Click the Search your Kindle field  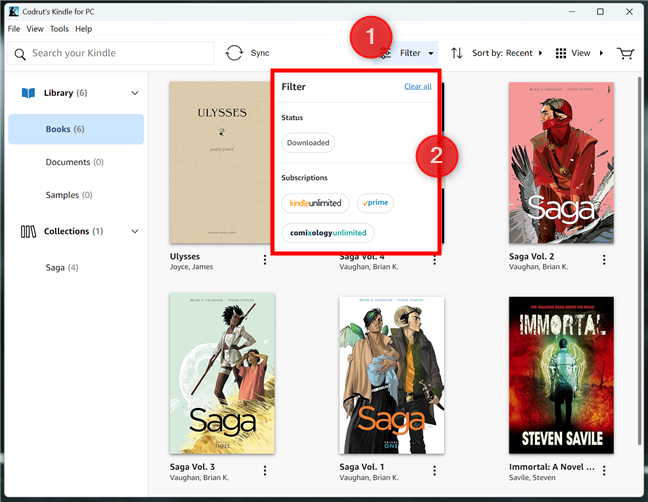point(111,53)
